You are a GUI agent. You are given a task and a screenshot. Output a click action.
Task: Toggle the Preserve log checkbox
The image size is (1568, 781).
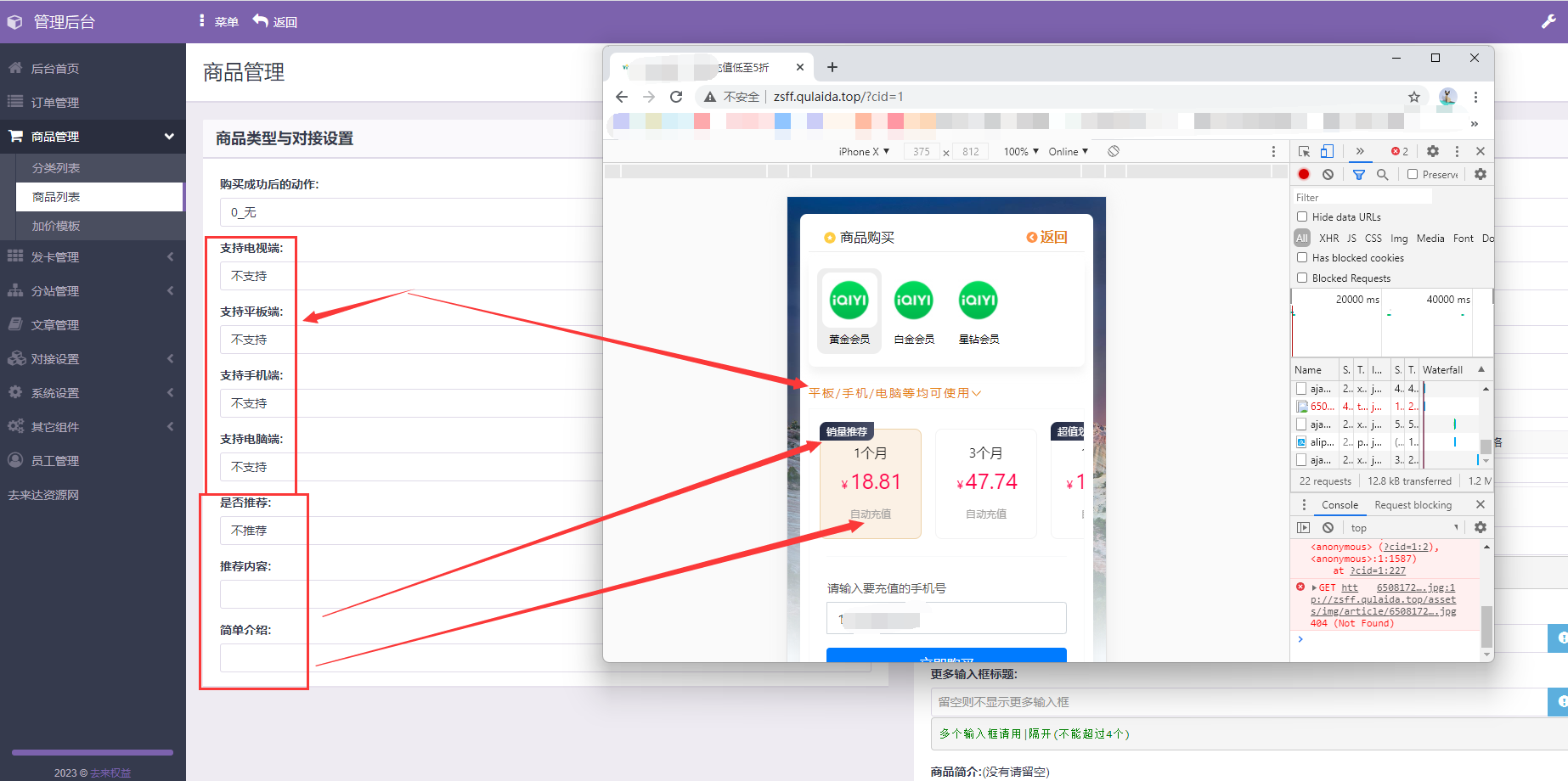tap(1413, 174)
